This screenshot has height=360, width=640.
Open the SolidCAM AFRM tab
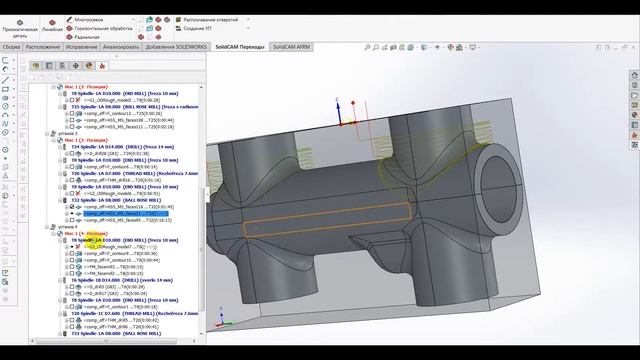pos(291,47)
